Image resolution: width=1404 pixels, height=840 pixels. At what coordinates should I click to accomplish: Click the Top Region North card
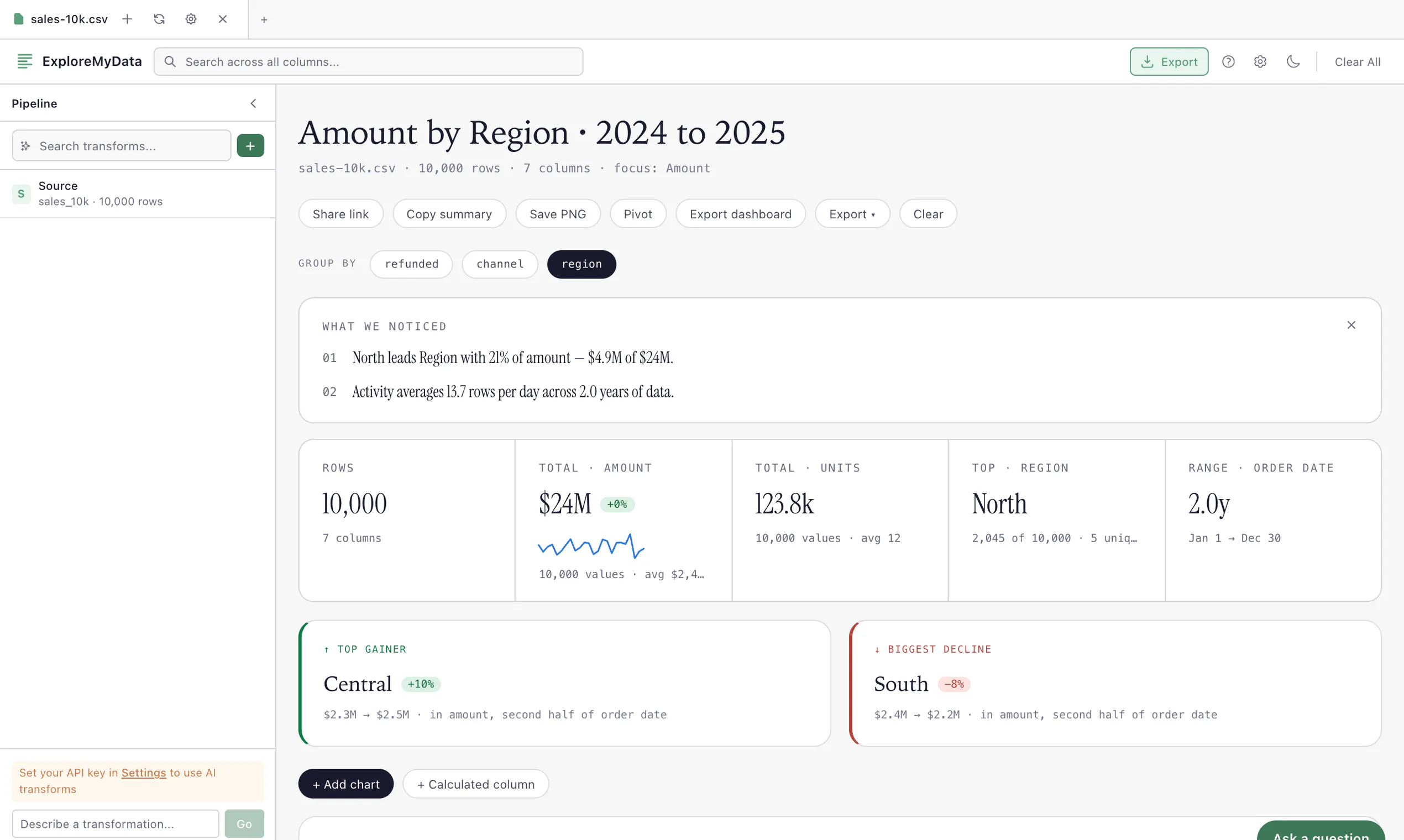[x=1056, y=520]
